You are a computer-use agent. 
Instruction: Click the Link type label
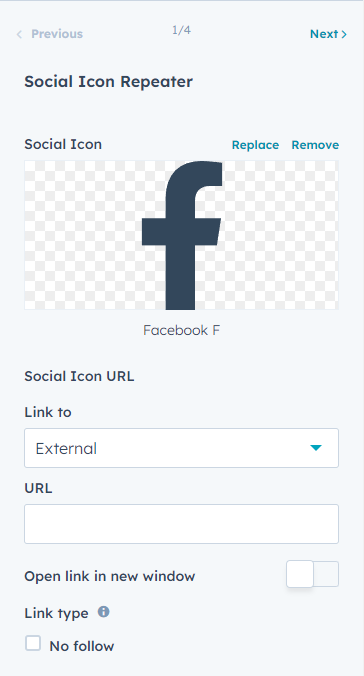(56, 613)
